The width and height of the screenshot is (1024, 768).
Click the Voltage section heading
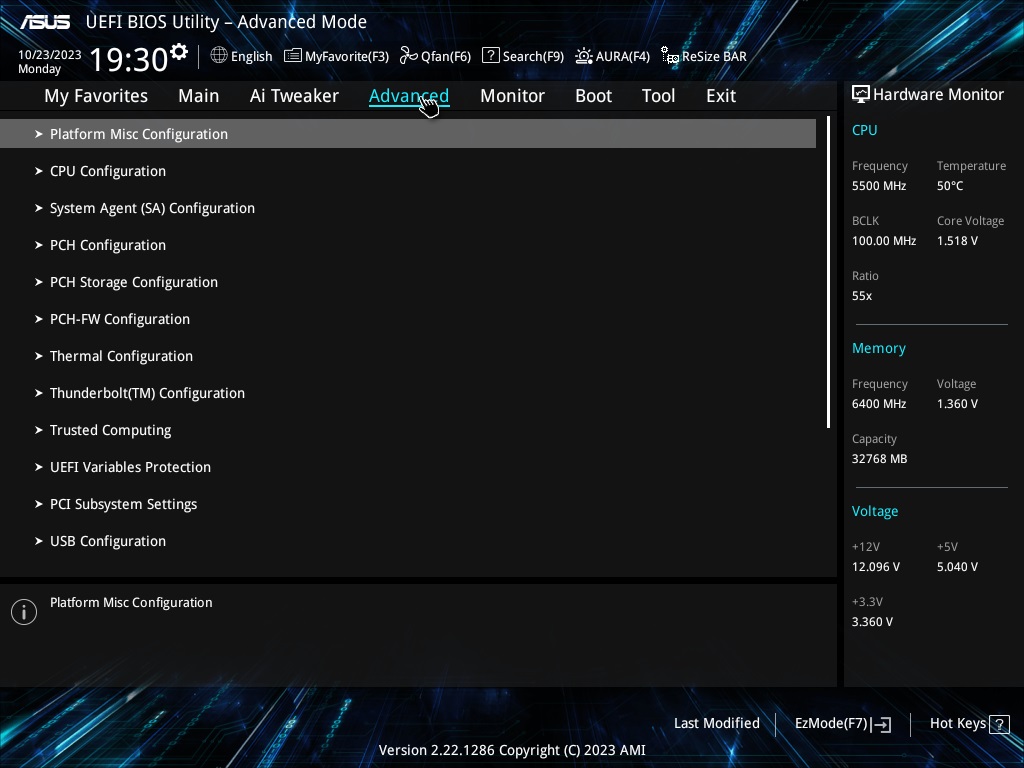874,511
